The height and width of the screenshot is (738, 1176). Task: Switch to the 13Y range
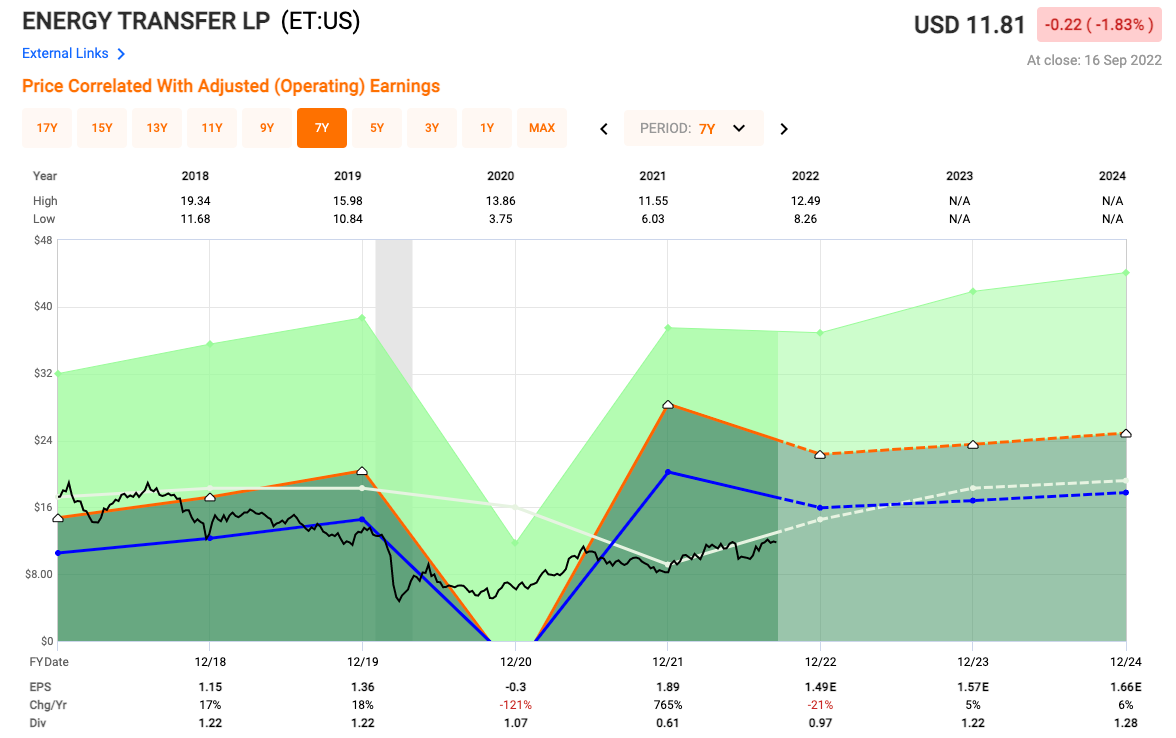pyautogui.click(x=157, y=128)
